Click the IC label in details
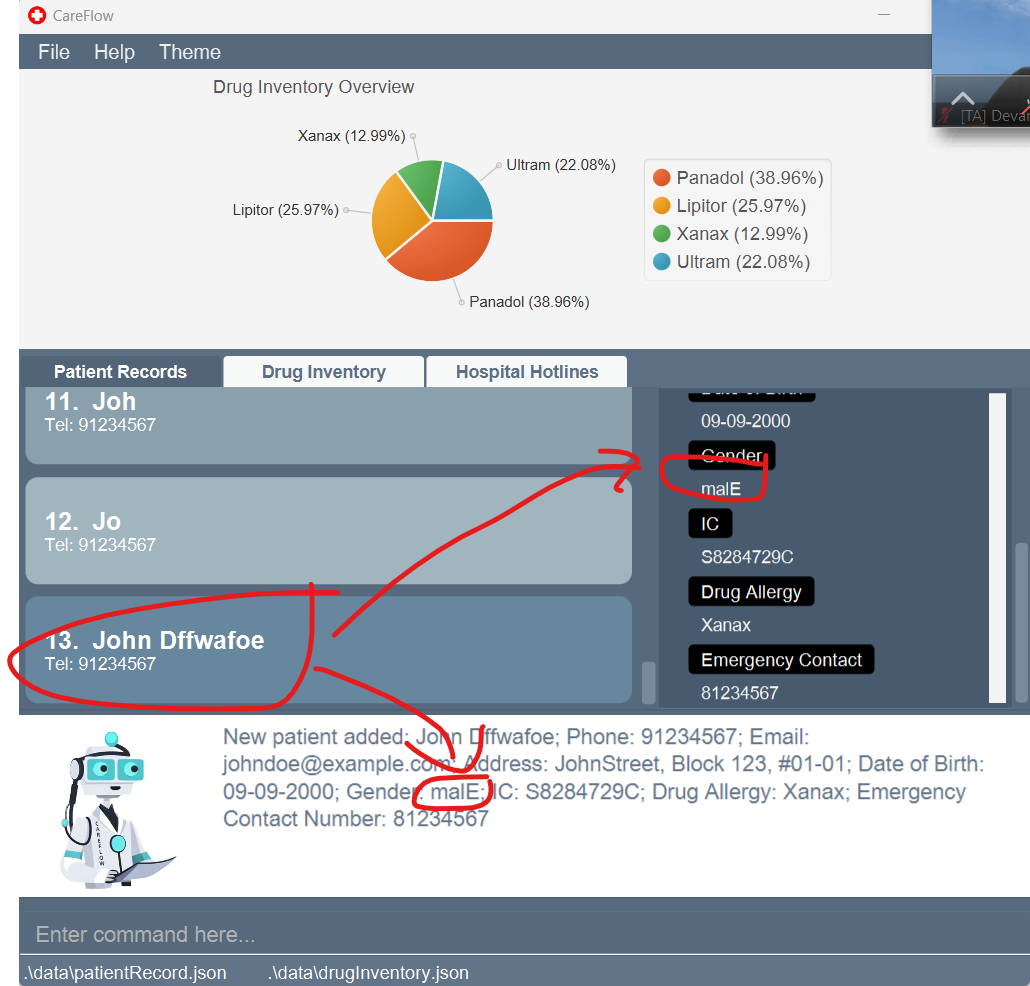This screenshot has width=1030, height=986. click(x=710, y=524)
